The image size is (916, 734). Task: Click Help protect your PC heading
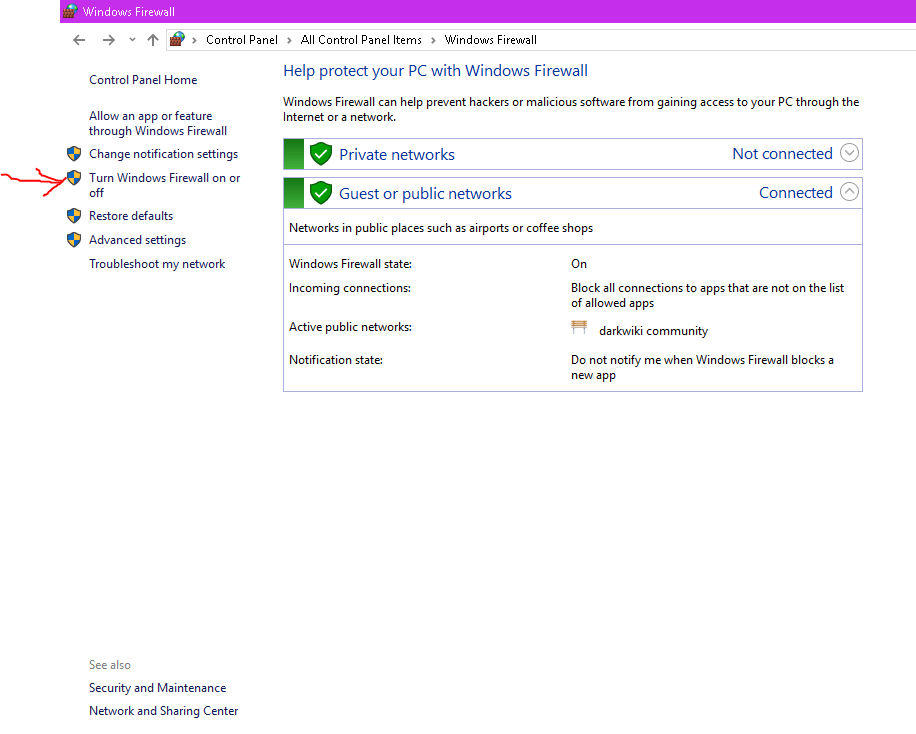coord(435,71)
